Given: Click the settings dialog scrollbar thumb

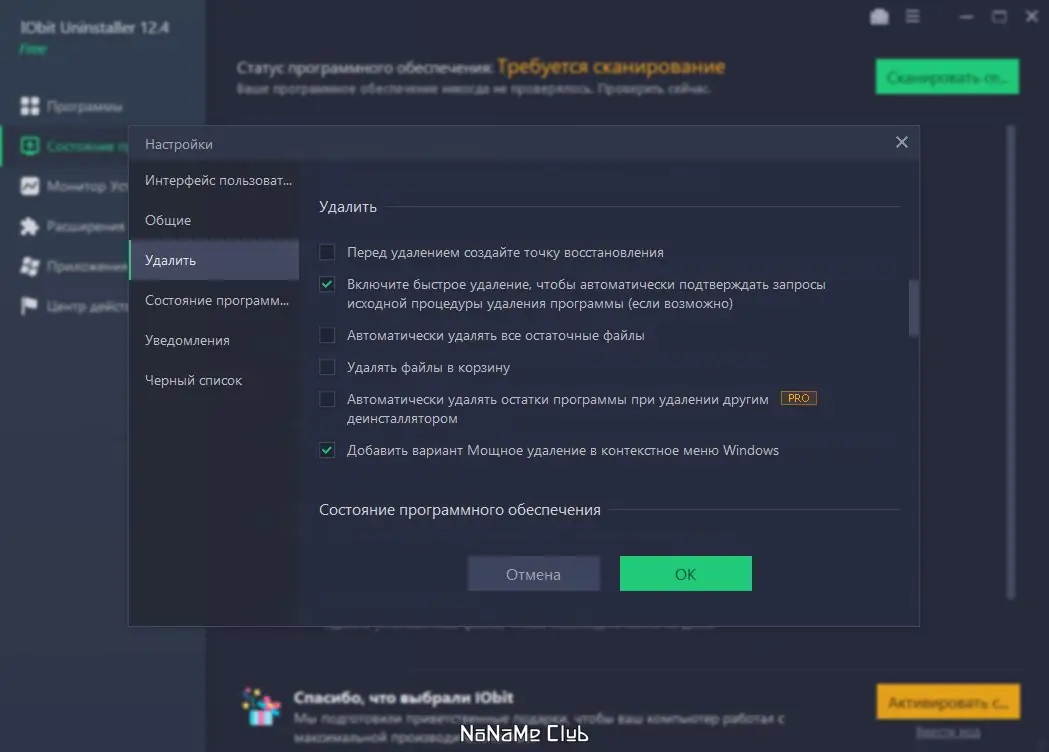Looking at the screenshot, I should [913, 308].
